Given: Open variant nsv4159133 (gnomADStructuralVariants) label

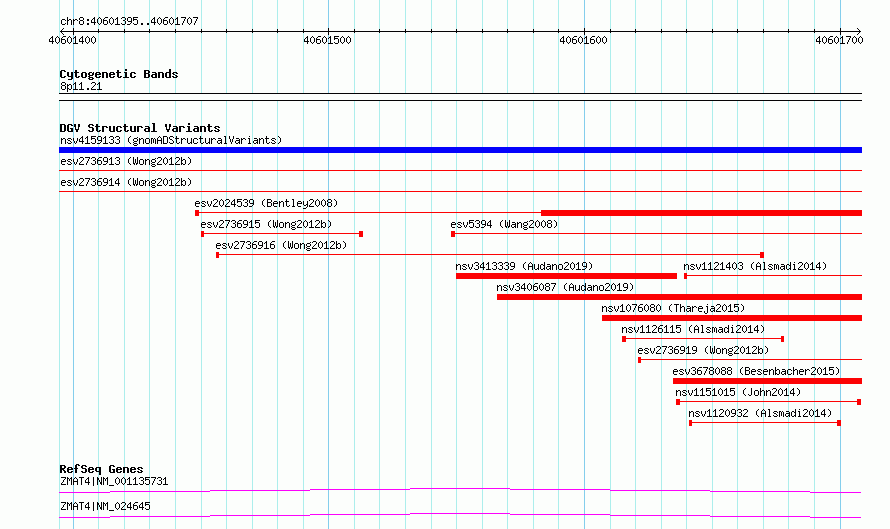Looking at the screenshot, I should (x=171, y=140).
